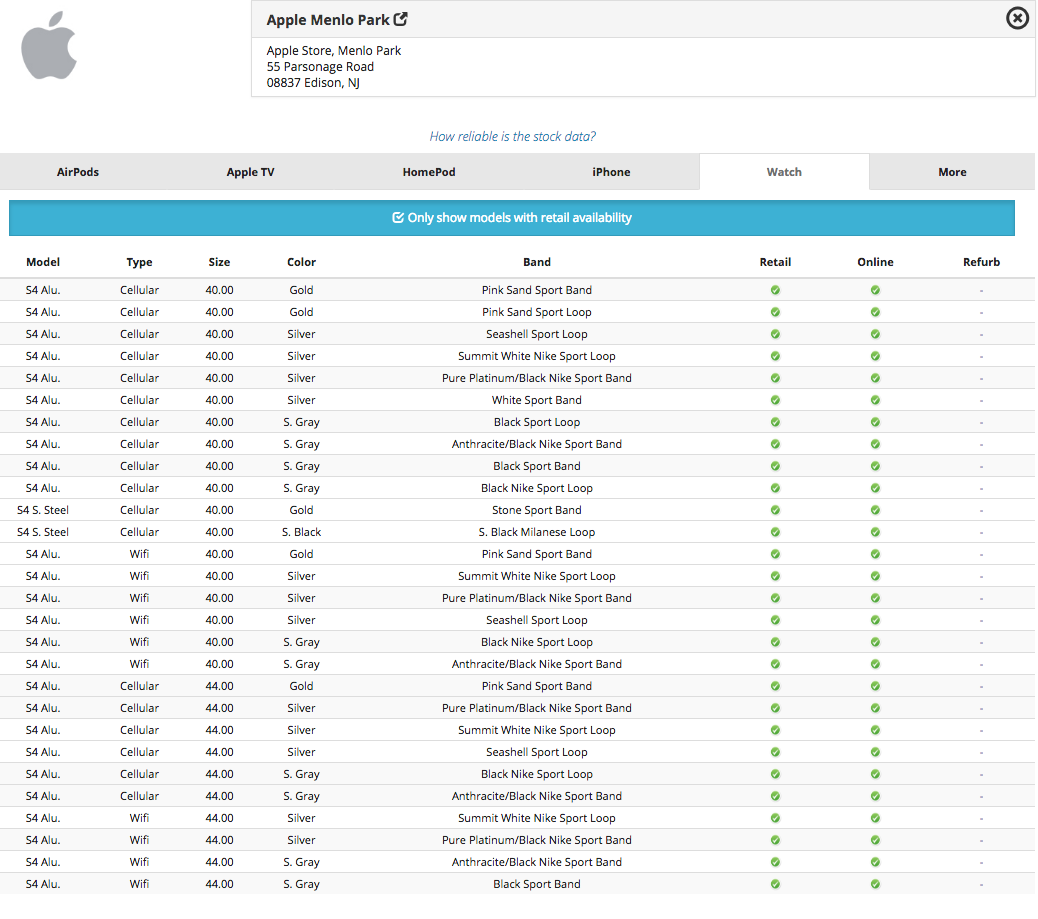The width and height of the screenshot is (1038, 919).
Task: Switch to the Apple TV tab
Action: 250,172
